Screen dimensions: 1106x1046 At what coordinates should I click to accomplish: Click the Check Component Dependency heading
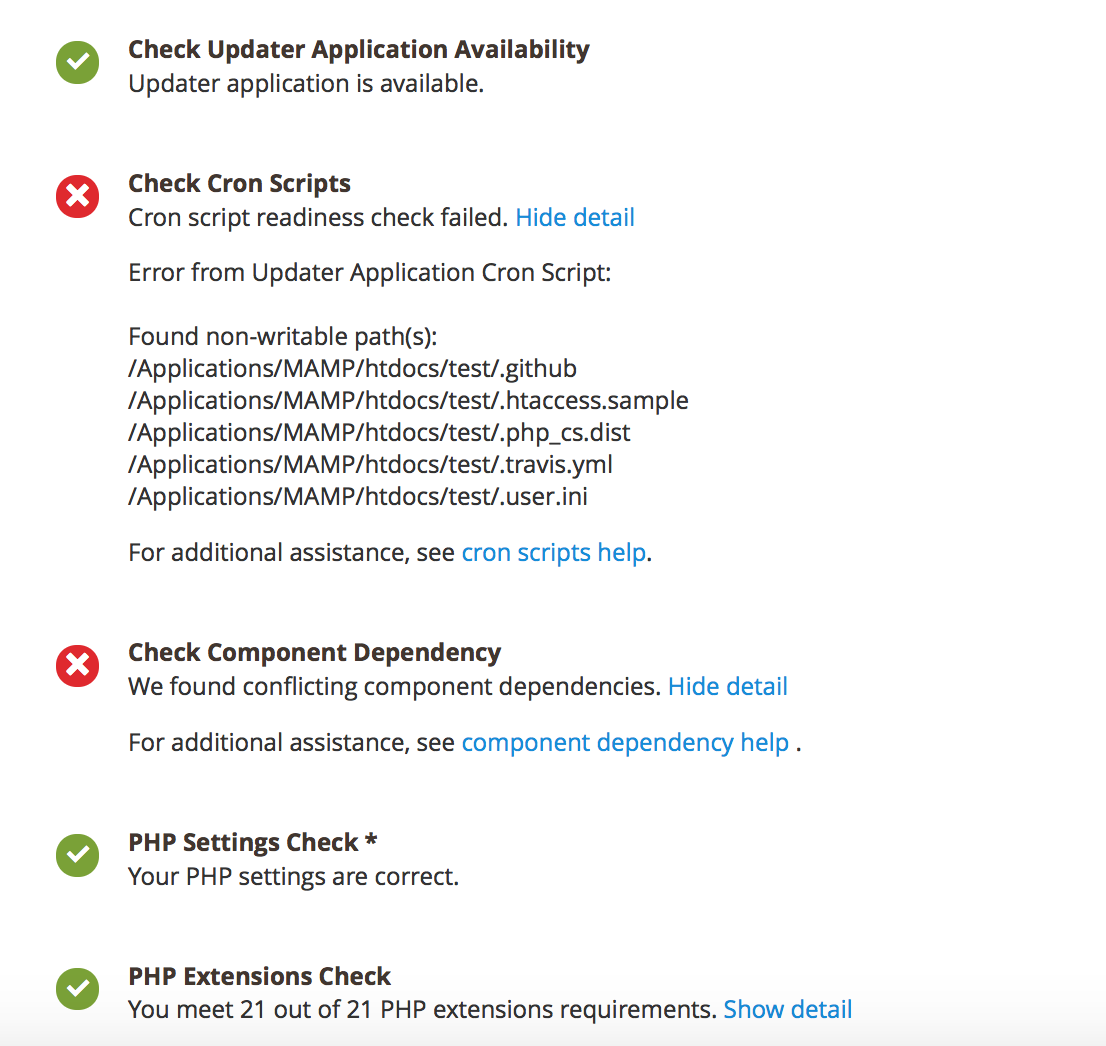coord(314,652)
